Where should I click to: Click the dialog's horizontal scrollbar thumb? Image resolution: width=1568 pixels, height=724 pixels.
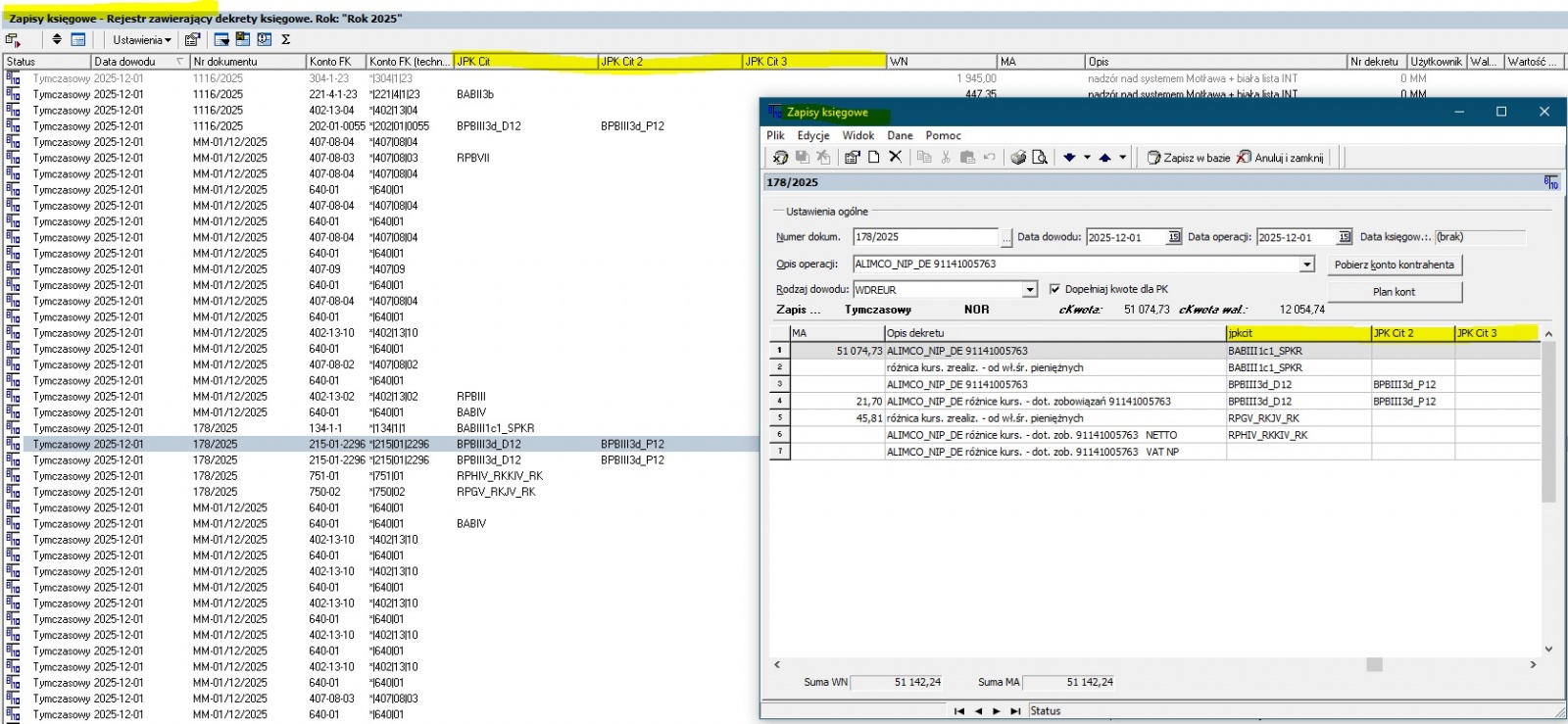click(x=1374, y=664)
